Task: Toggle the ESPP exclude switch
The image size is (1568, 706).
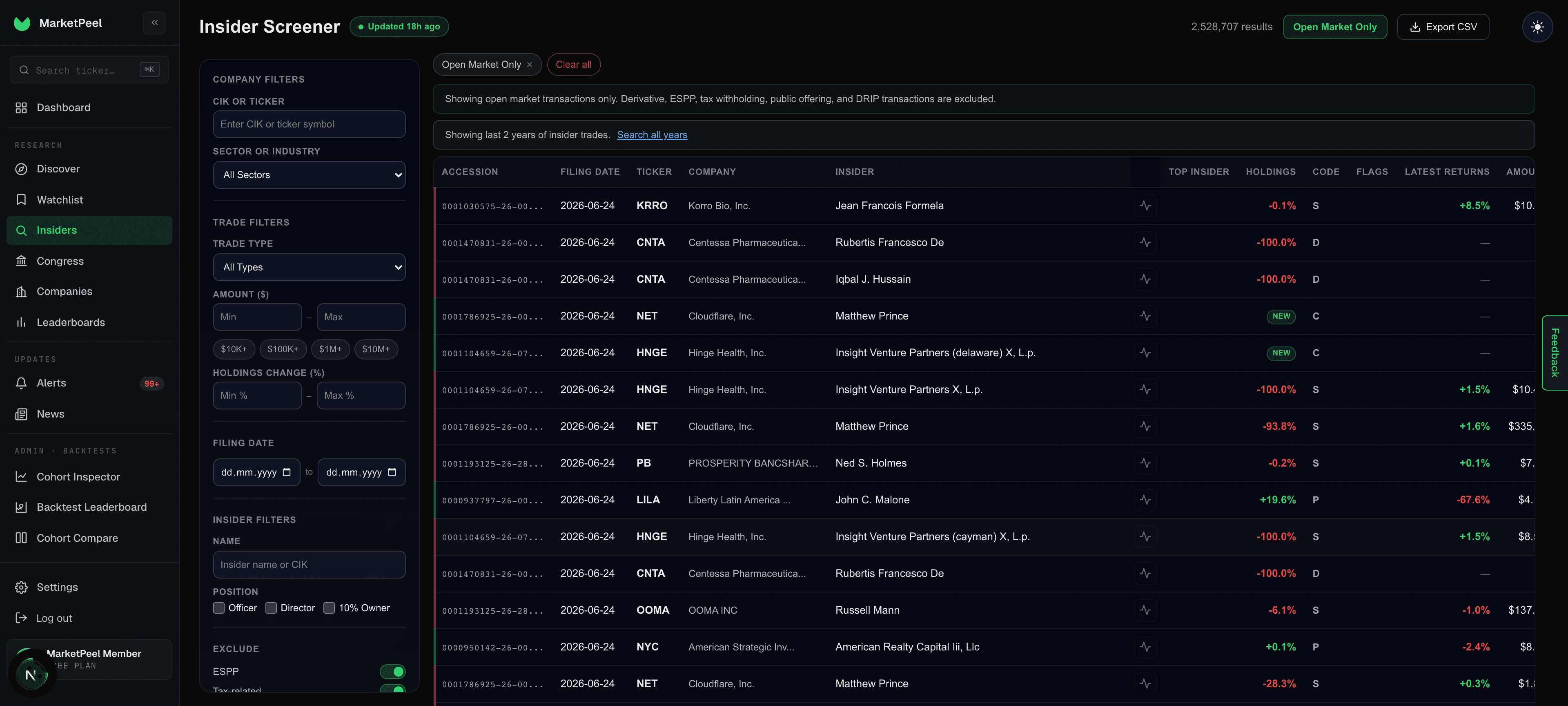Action: 392,671
